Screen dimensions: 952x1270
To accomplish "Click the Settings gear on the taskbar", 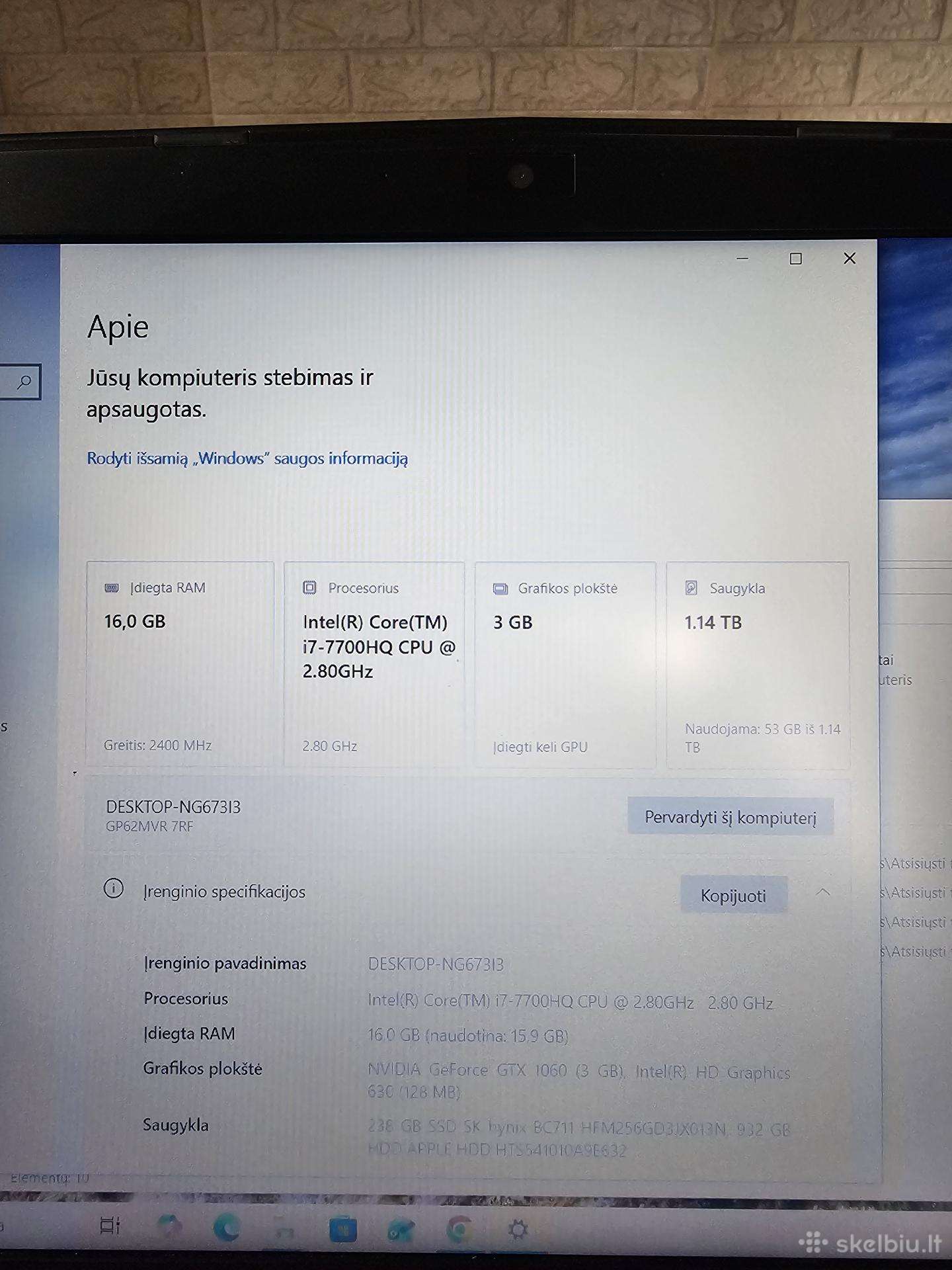I will click(518, 1230).
